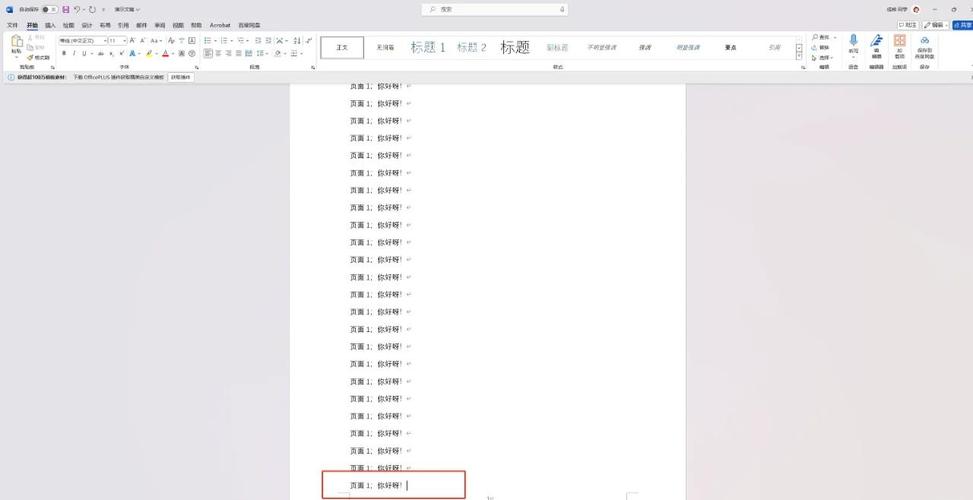Increase font size with grow A icon
Screen dimensions: 973x500
click(x=132, y=40)
